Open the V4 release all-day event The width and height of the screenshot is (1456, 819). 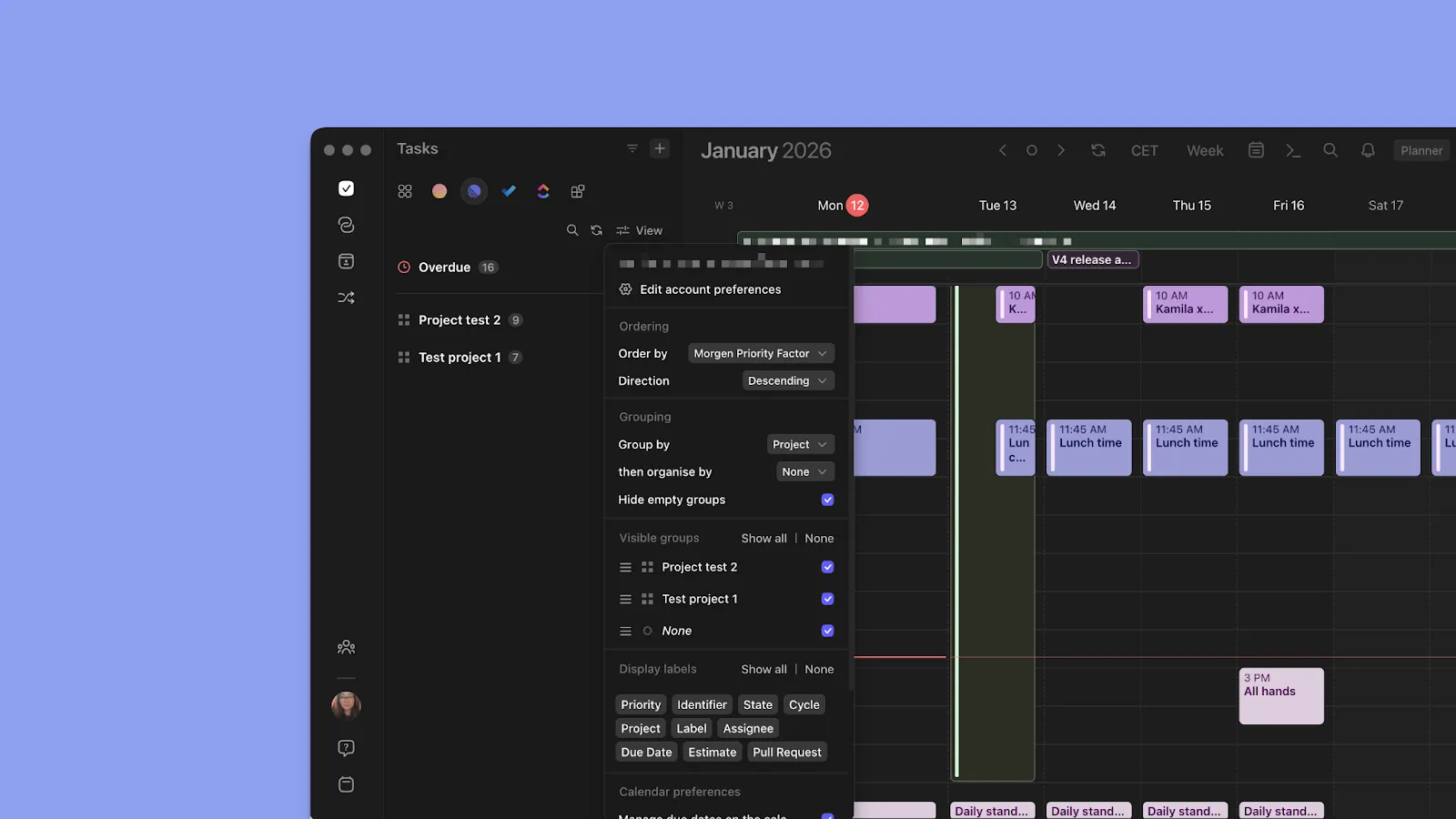(x=1094, y=259)
